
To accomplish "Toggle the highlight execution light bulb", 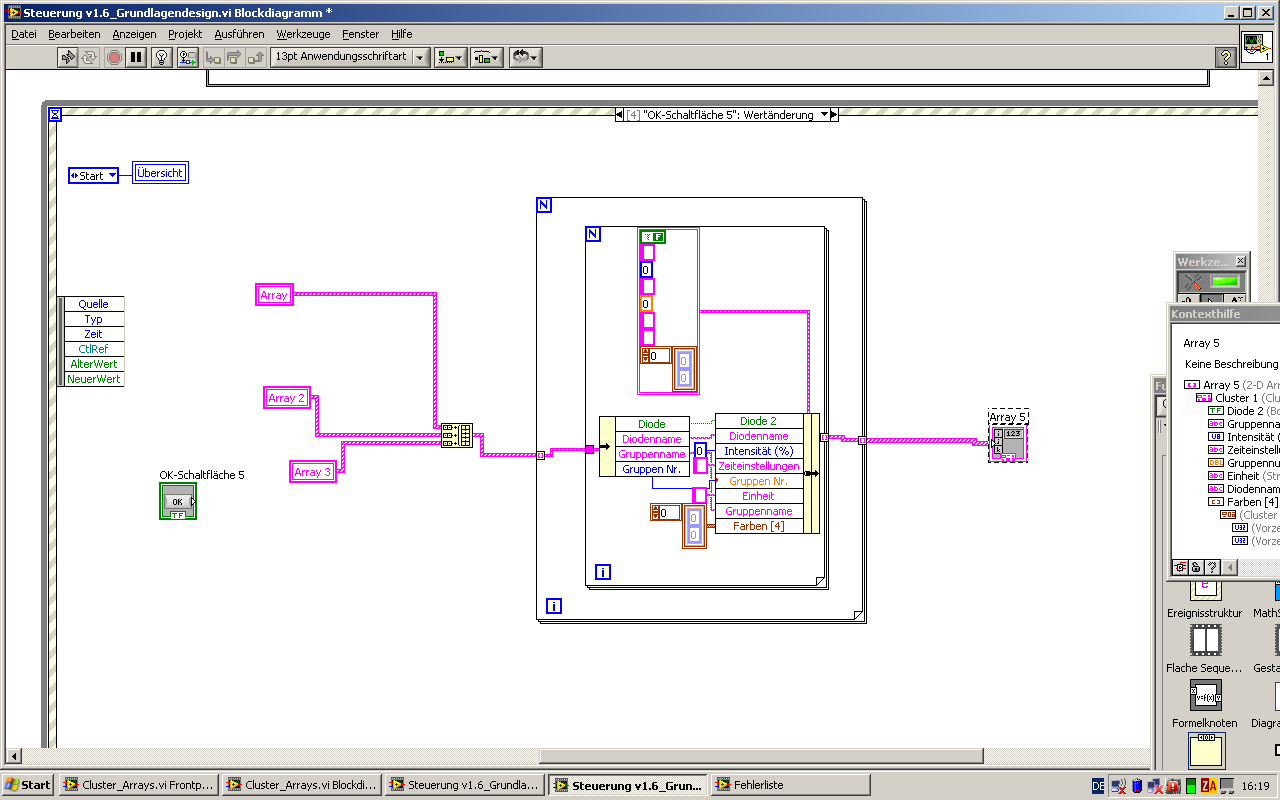I will pos(162,58).
